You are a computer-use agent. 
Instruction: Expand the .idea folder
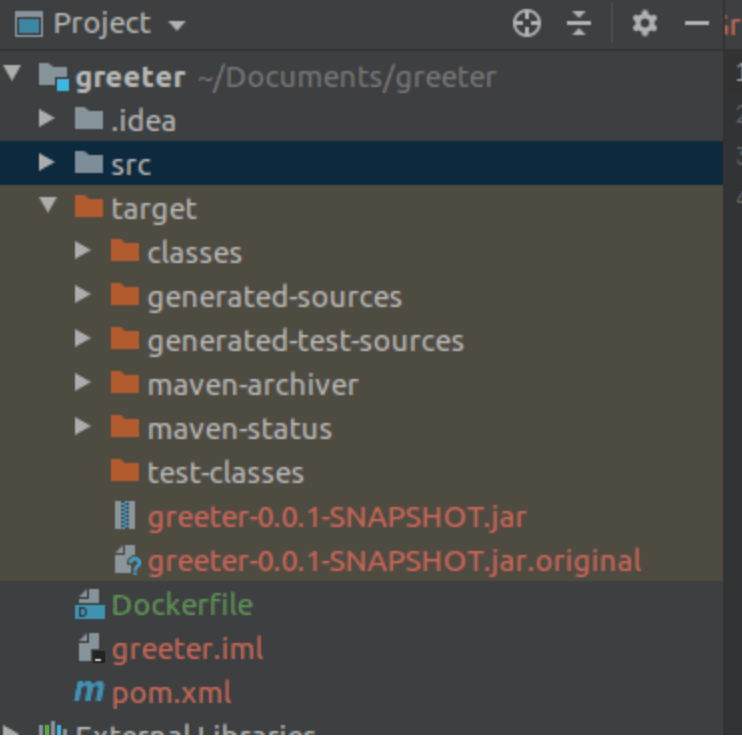pos(46,120)
